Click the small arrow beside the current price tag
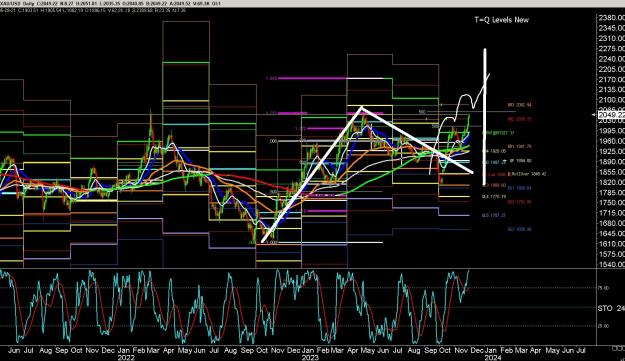625x361 pixels. [x=593, y=115]
